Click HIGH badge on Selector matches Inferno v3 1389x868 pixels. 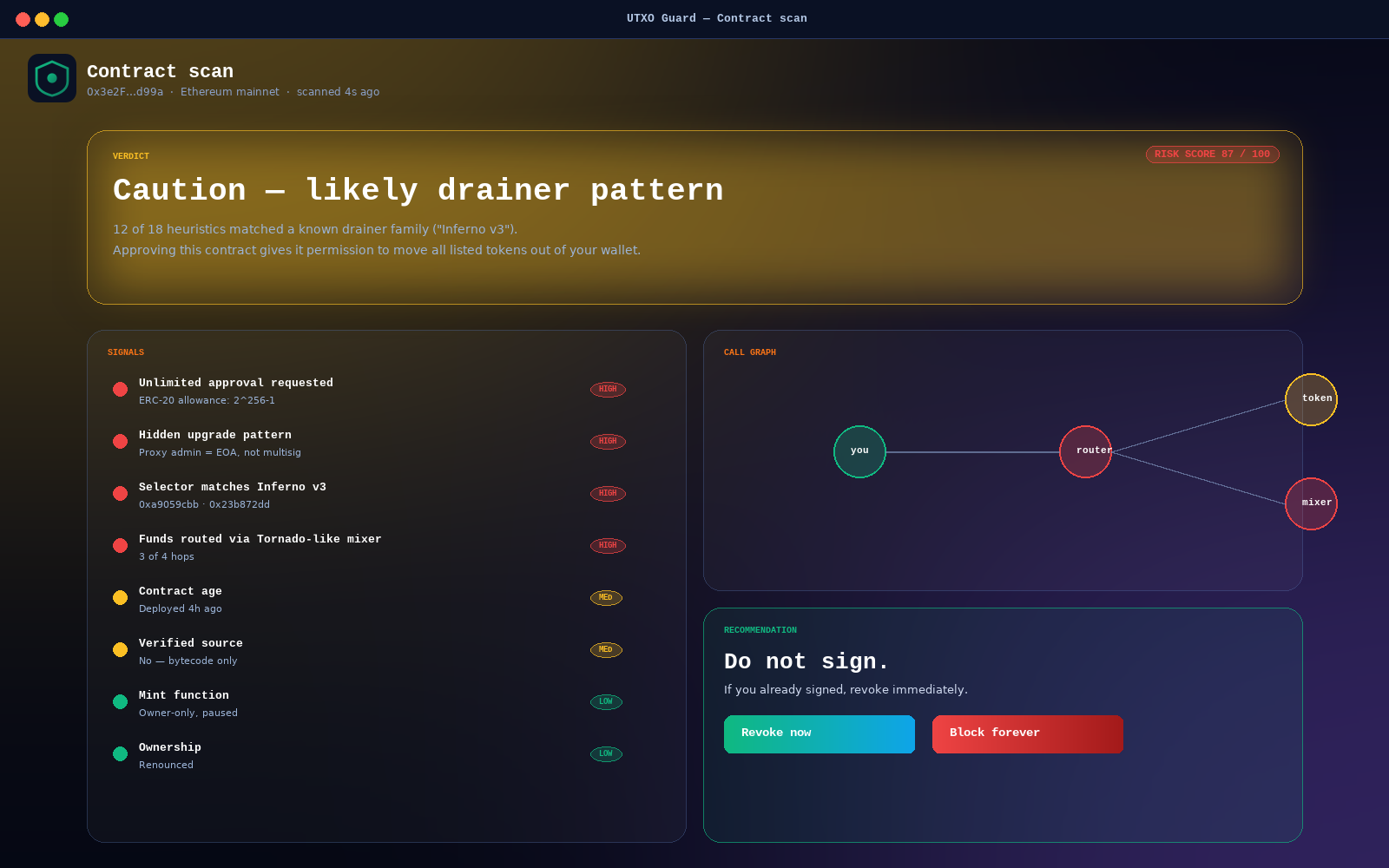tap(608, 493)
